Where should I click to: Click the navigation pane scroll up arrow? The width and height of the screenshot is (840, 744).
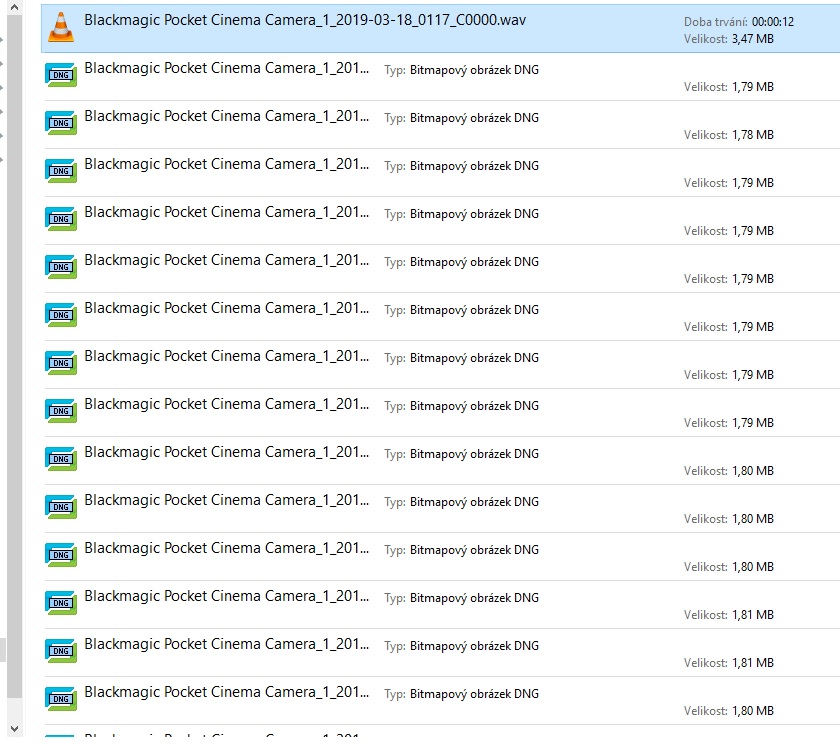point(14,8)
